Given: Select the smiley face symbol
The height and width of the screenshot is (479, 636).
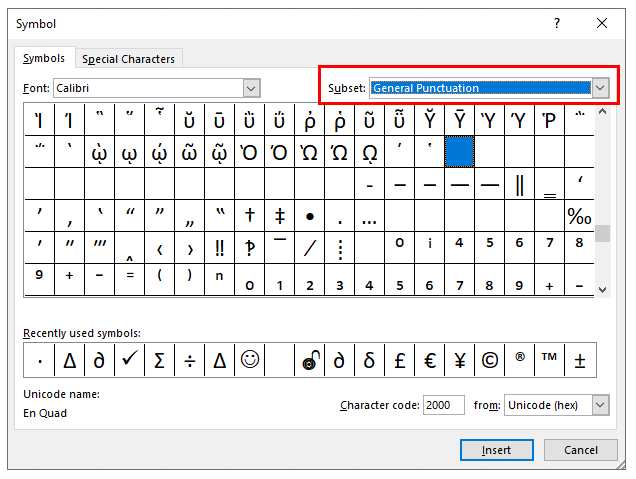Looking at the screenshot, I should coord(249,360).
